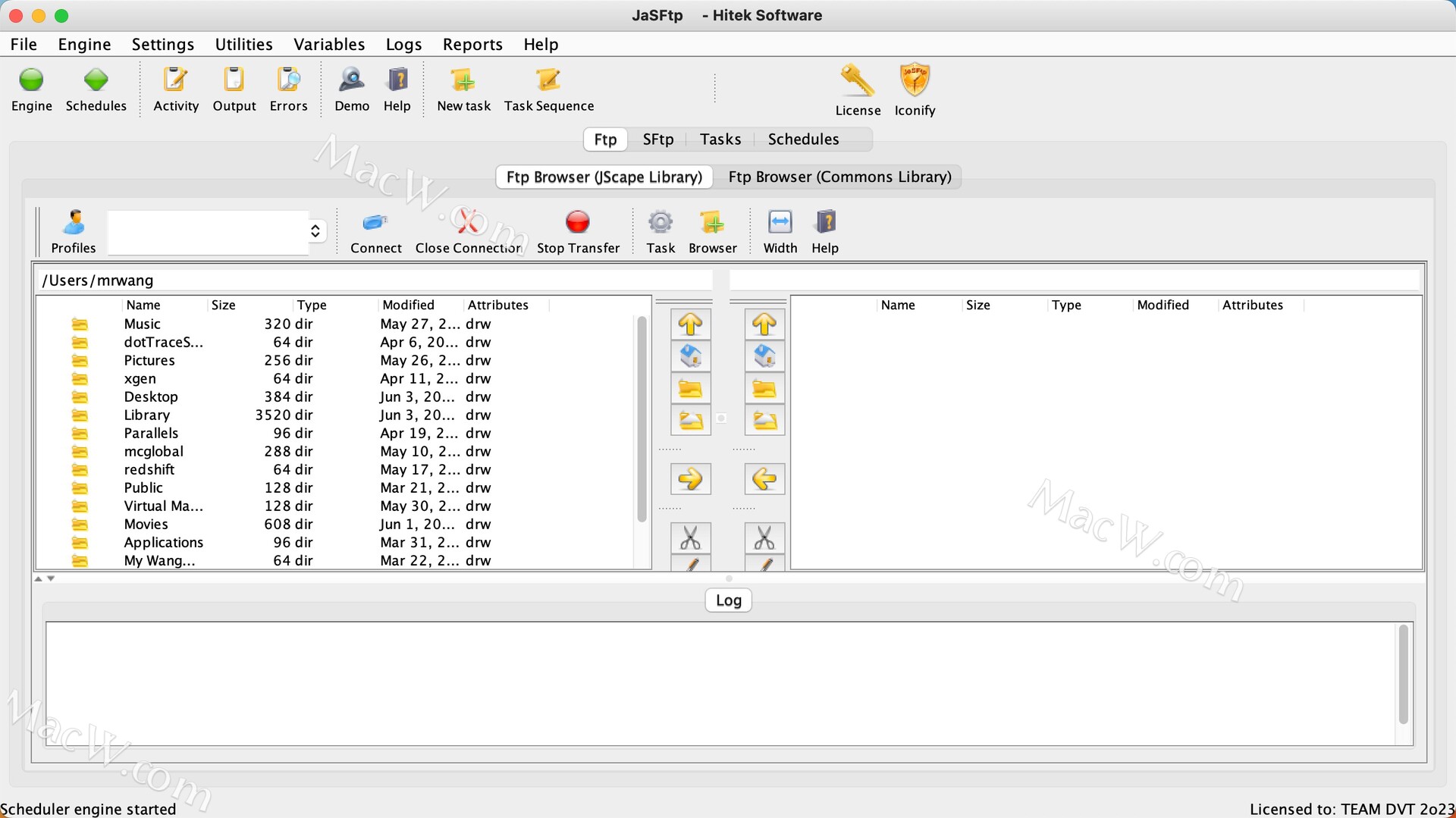1456x818 pixels.
Task: Open the Utilities menu
Action: point(243,44)
